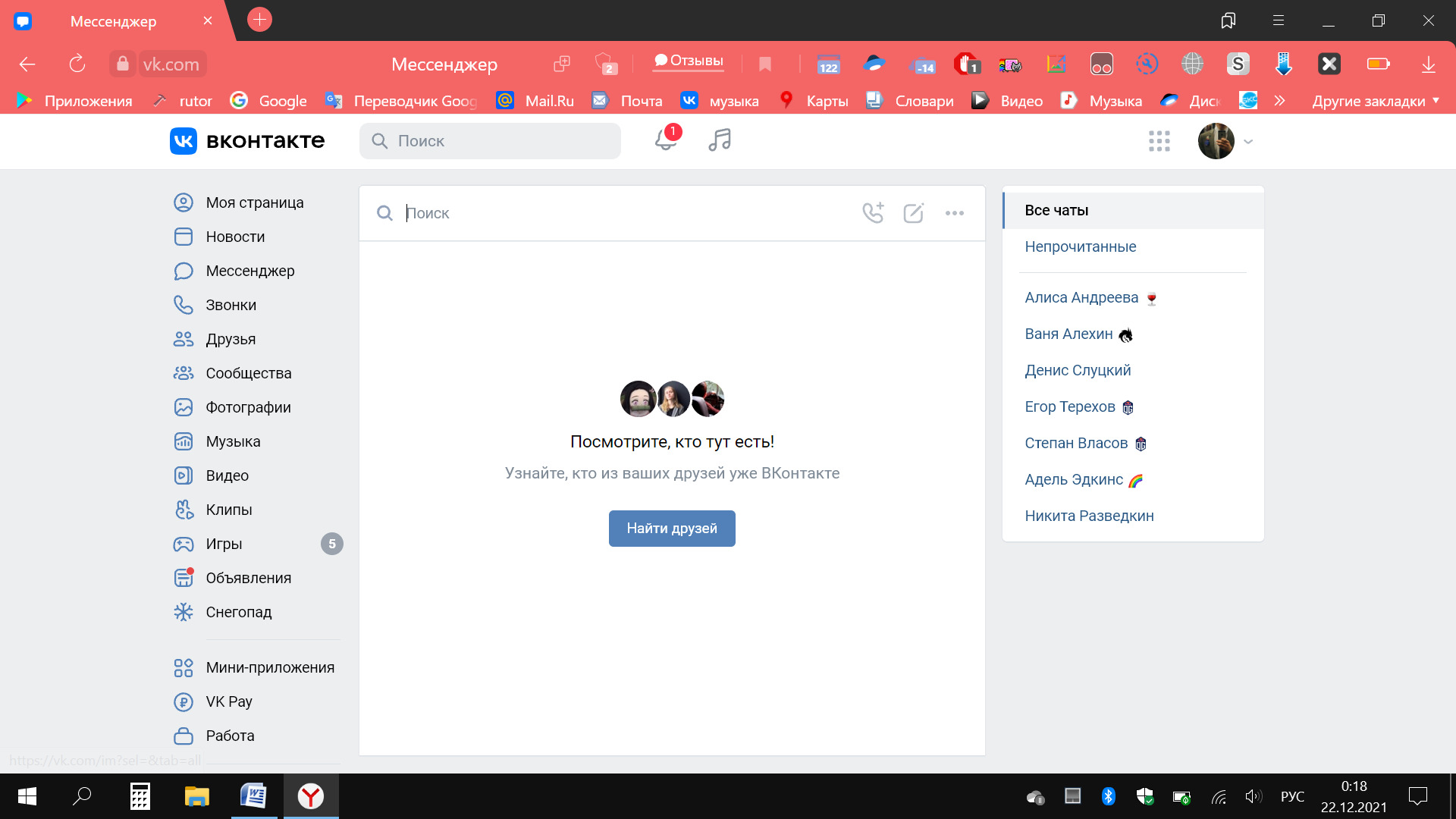
Task: Expand Другие закладки bookmarks folder
Action: (x=1375, y=101)
